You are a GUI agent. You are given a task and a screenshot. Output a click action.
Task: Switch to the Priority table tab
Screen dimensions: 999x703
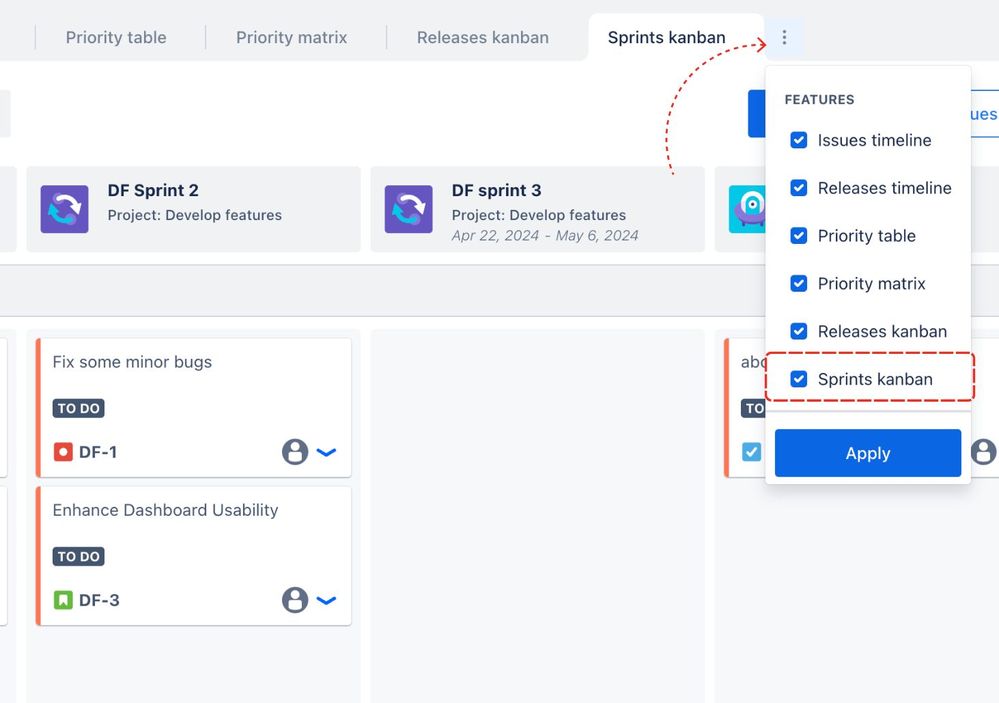[115, 37]
